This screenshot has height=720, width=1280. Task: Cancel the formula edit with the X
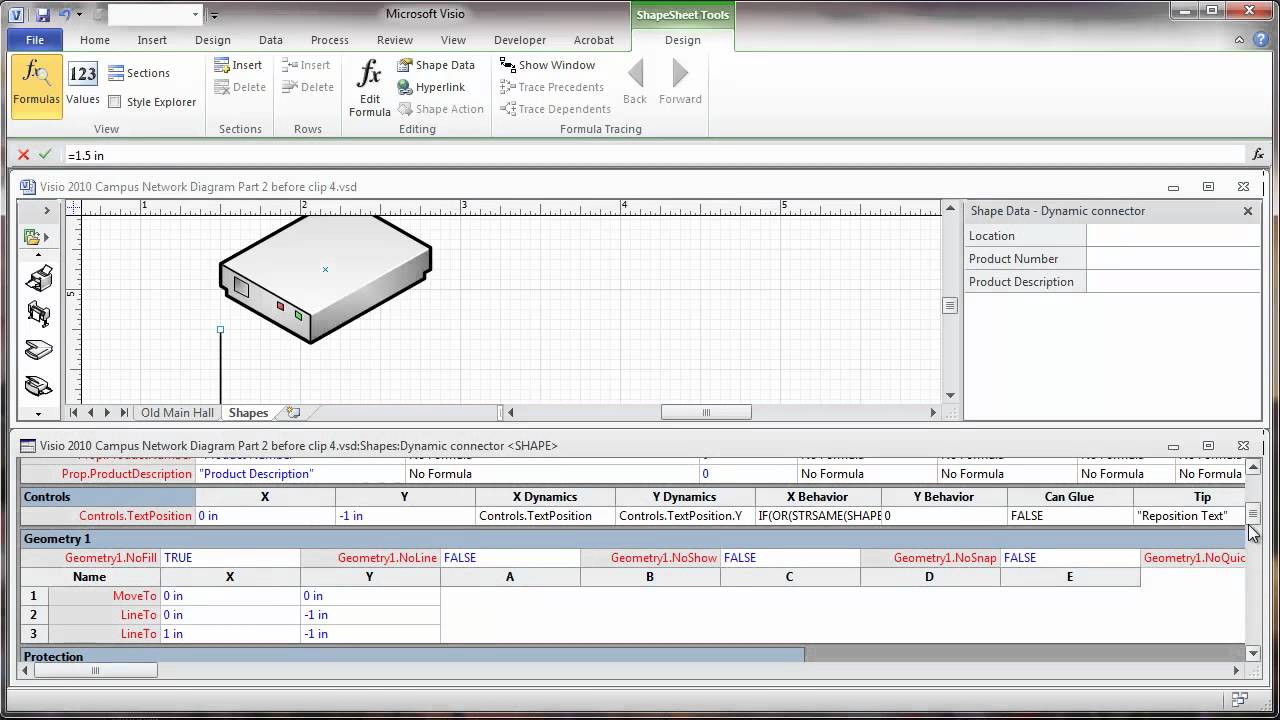[x=23, y=155]
